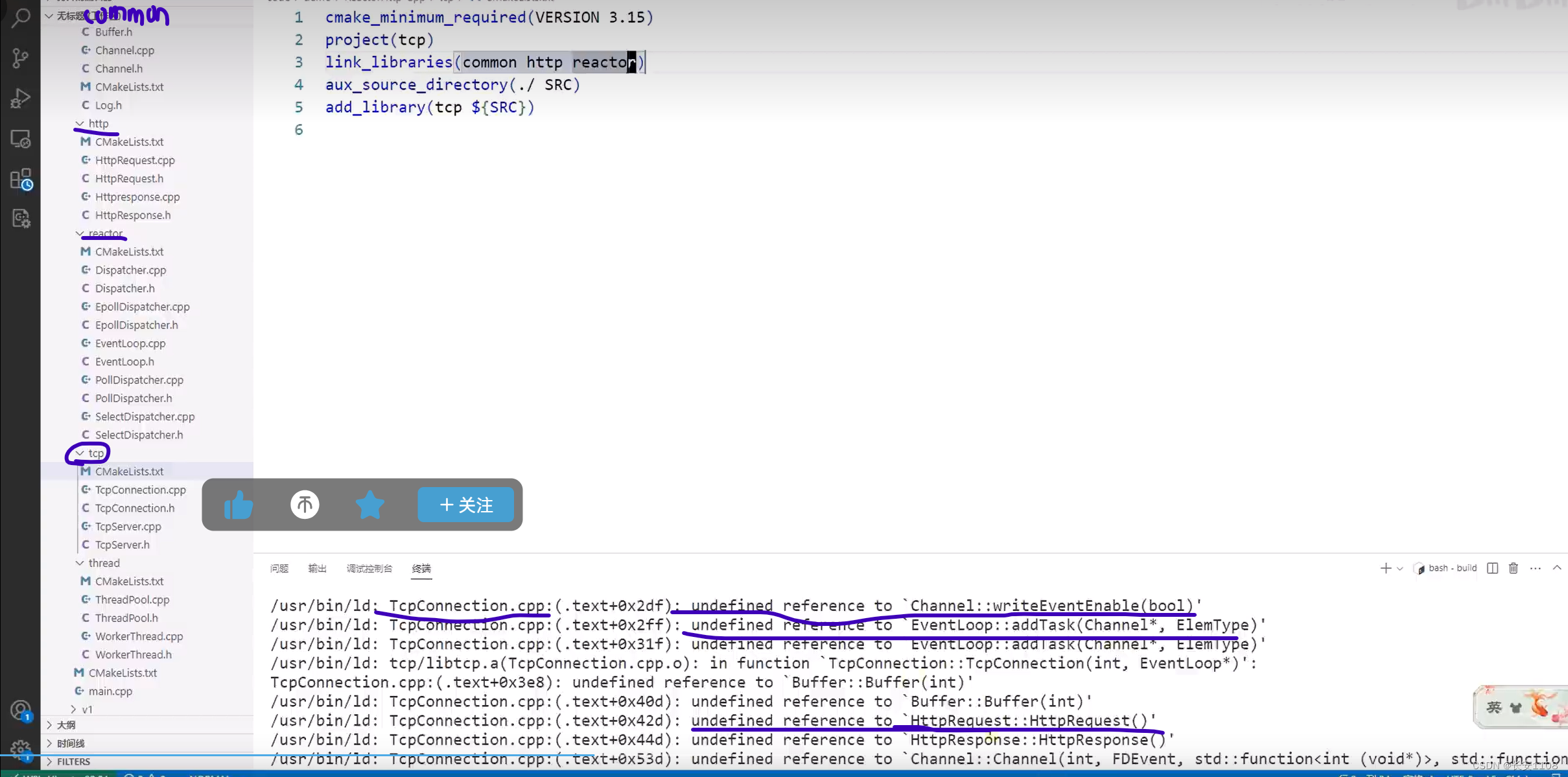The width and height of the screenshot is (1568, 777).
Task: Click the star favorite icon
Action: (370, 505)
